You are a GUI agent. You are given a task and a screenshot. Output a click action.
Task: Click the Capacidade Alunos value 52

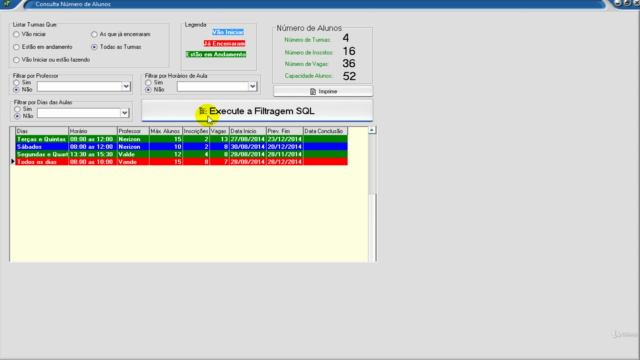pyautogui.click(x=349, y=76)
